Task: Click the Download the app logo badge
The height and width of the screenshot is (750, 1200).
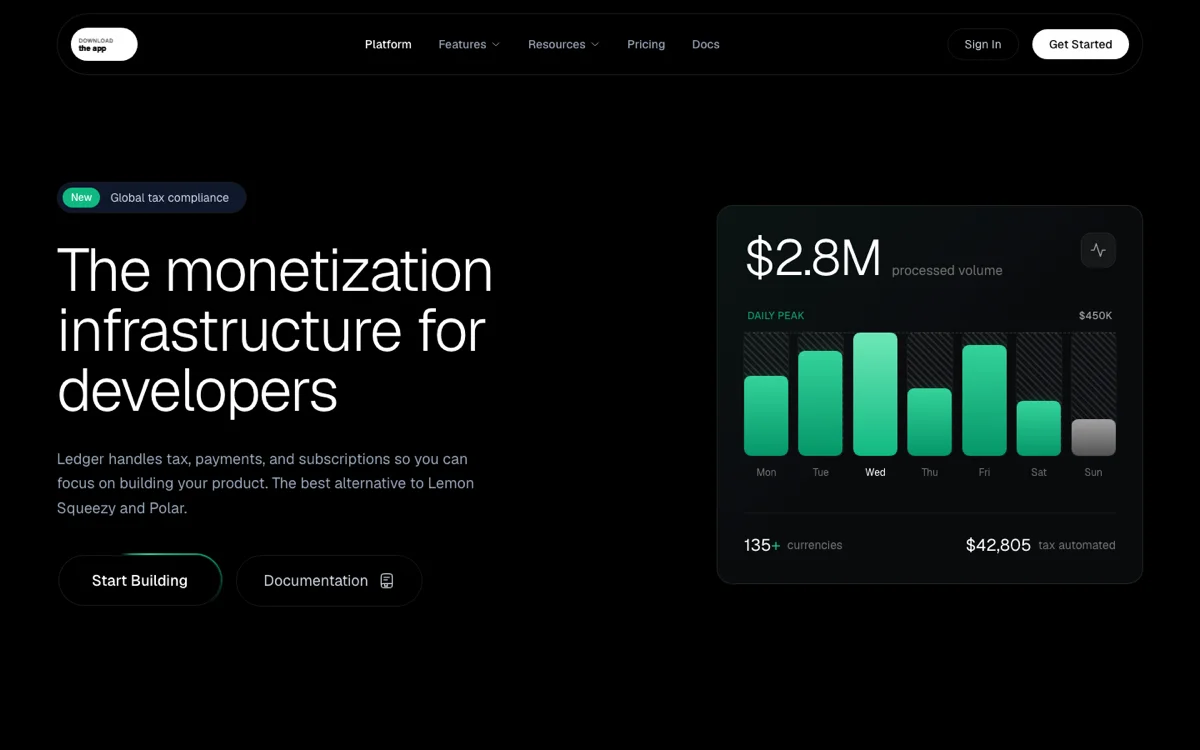Action: click(x=104, y=44)
